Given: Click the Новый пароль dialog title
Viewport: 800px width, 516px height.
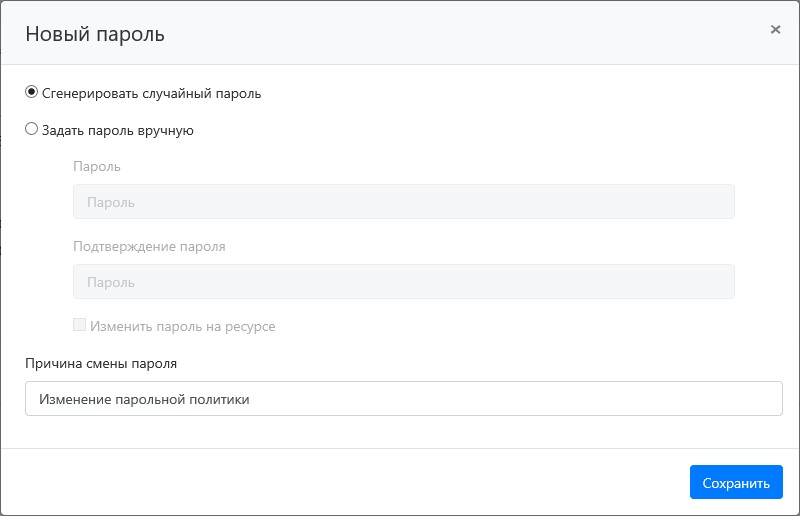Looking at the screenshot, I should (x=95, y=34).
